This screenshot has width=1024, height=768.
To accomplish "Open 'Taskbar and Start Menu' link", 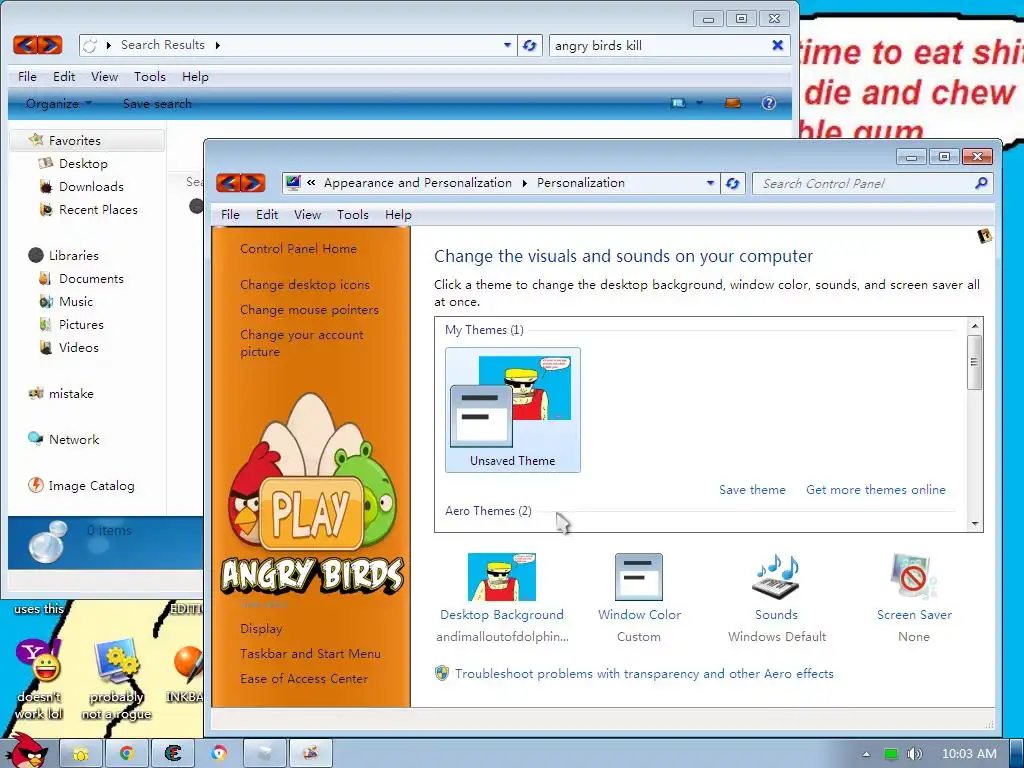I will click(310, 653).
